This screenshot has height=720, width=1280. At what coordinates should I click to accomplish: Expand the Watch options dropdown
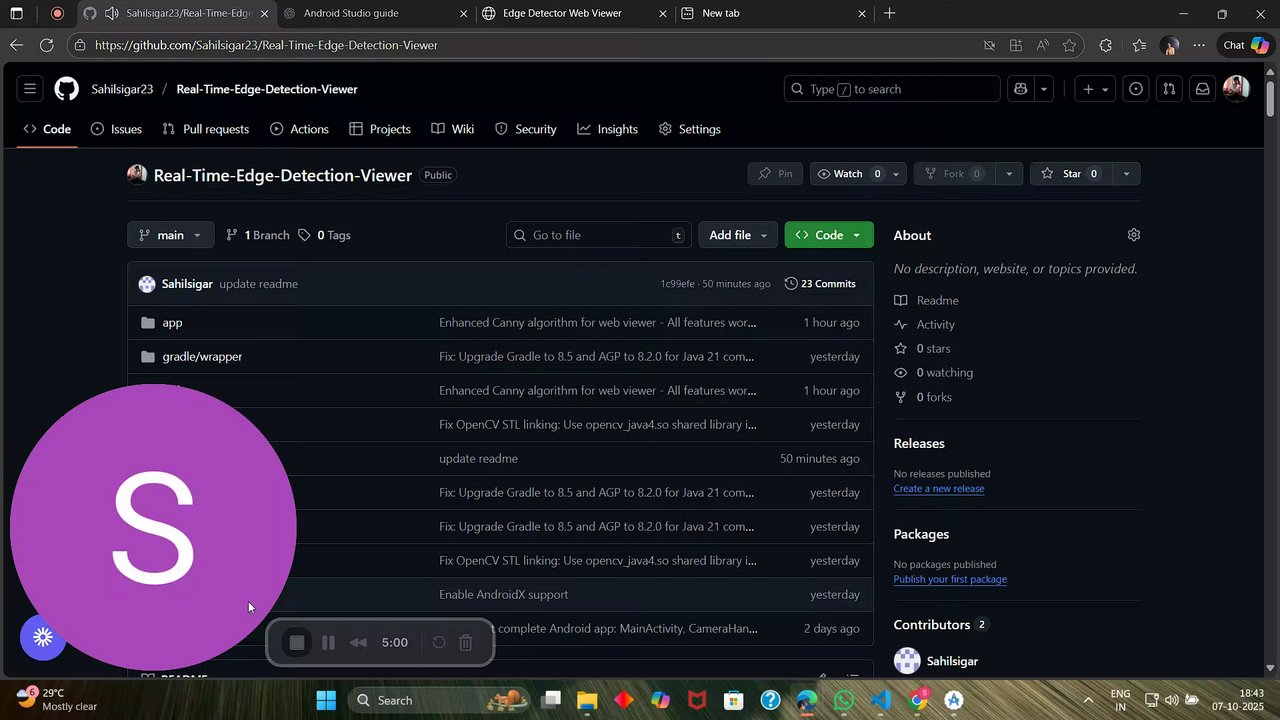pos(896,174)
